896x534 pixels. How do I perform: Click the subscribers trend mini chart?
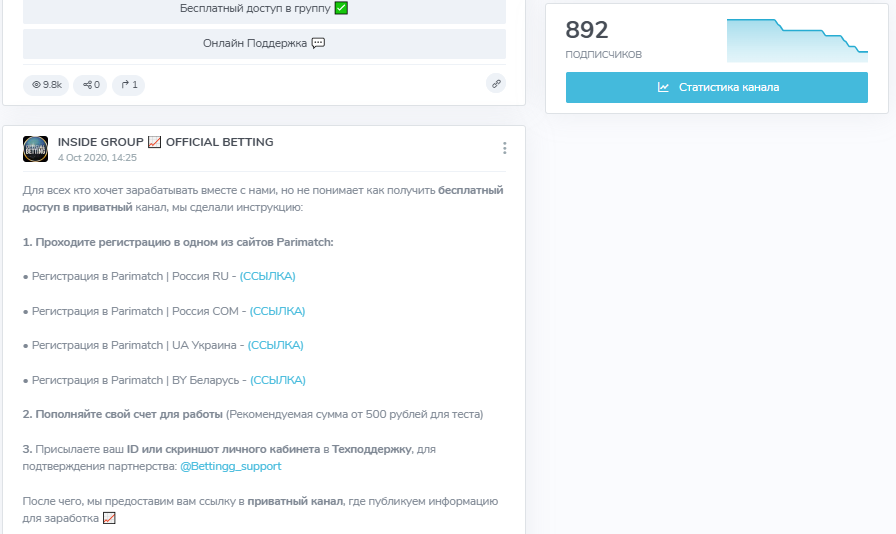point(796,40)
